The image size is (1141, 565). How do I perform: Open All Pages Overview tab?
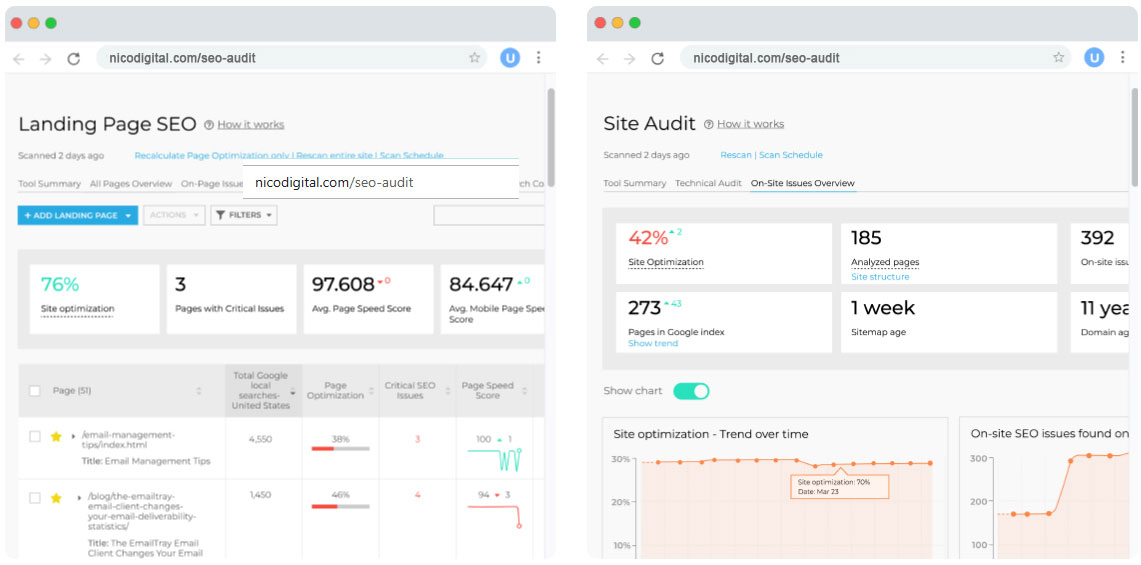(131, 184)
